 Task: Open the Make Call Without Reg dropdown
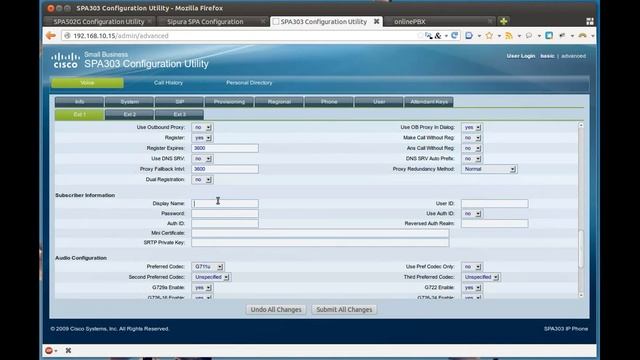pos(471,138)
